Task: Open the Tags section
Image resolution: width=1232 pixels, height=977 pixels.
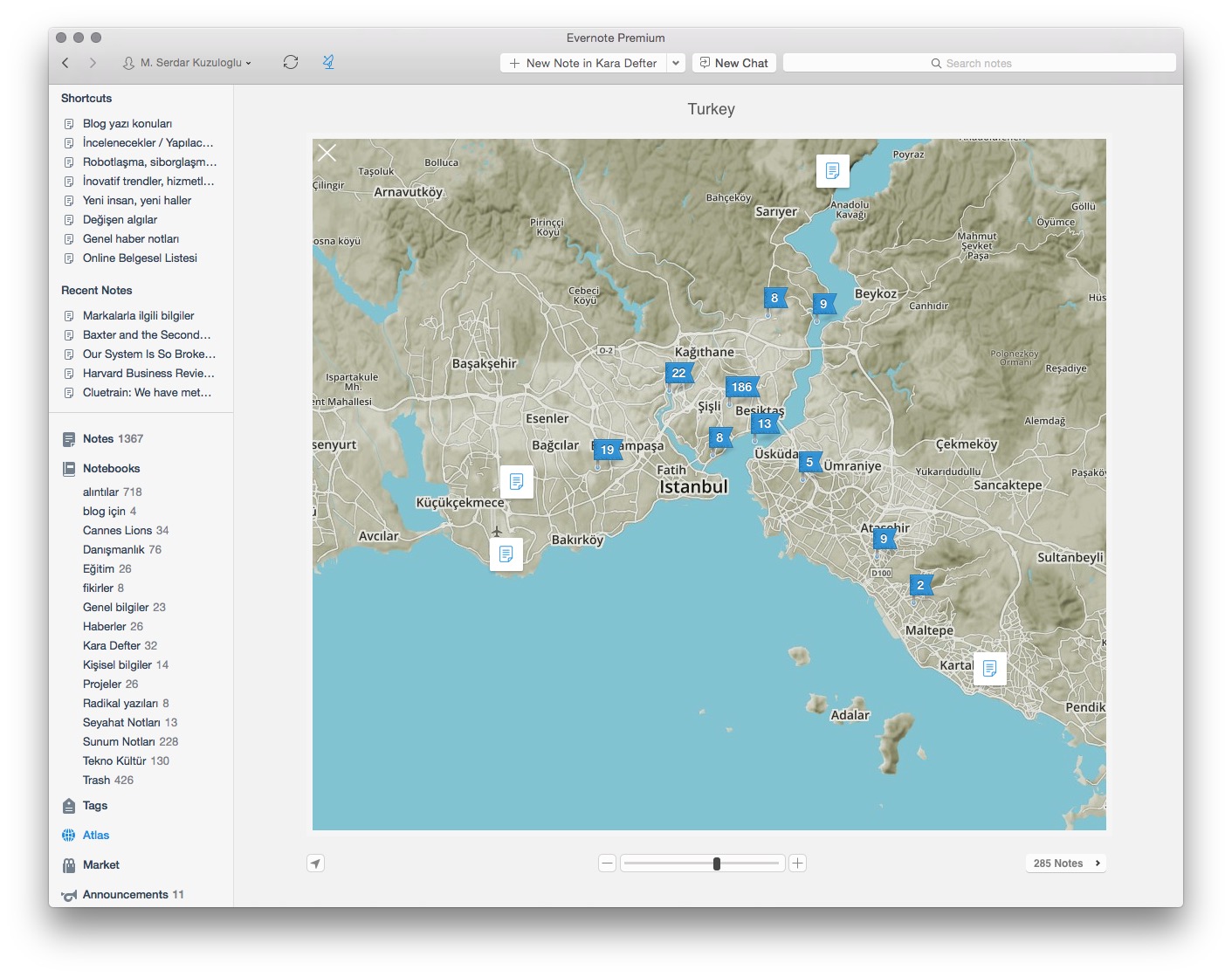Action: 95,806
